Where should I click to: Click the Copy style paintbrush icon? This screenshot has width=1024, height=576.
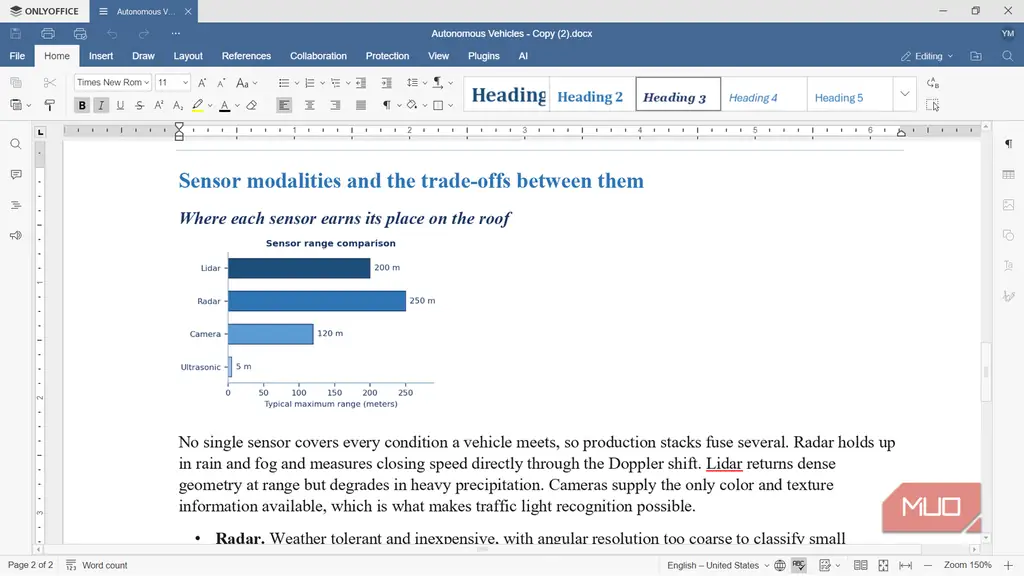[50, 104]
